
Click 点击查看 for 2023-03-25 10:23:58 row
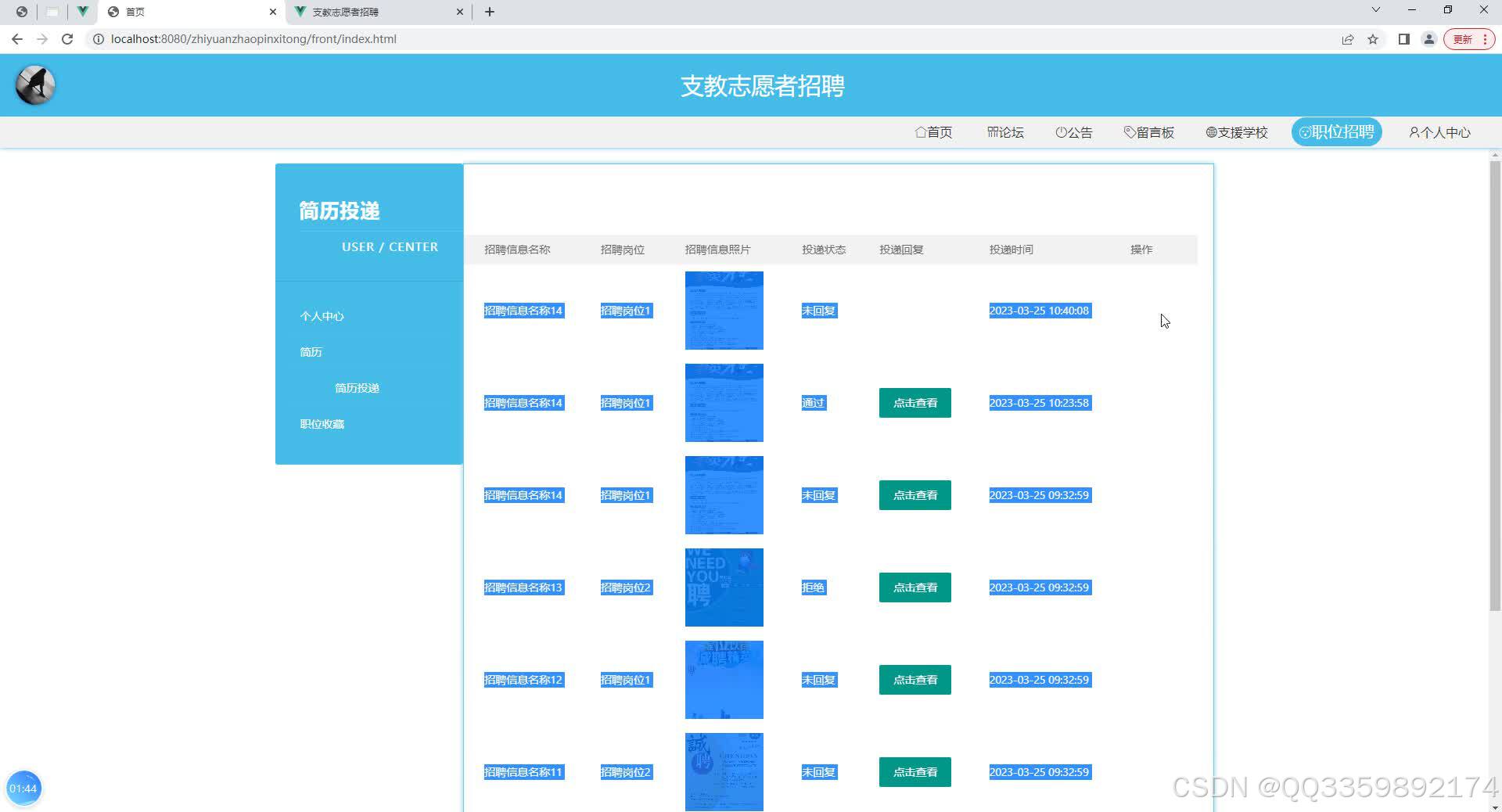point(915,403)
